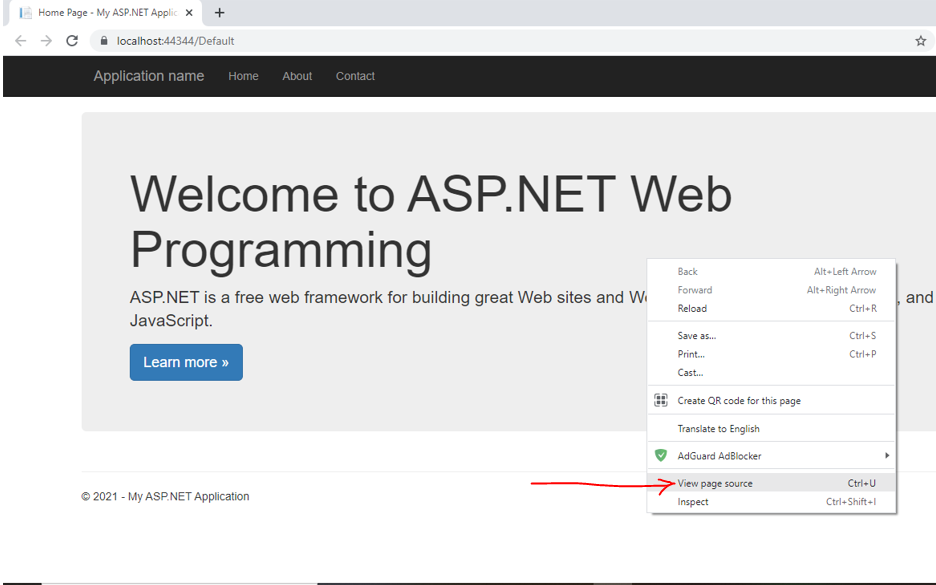Click the AdGuard shield icon
This screenshot has height=585, width=936.
(x=661, y=455)
